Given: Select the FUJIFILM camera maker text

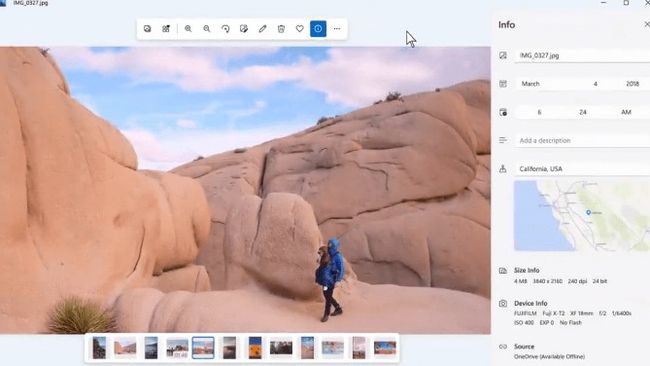Looking at the screenshot, I should pos(525,314).
